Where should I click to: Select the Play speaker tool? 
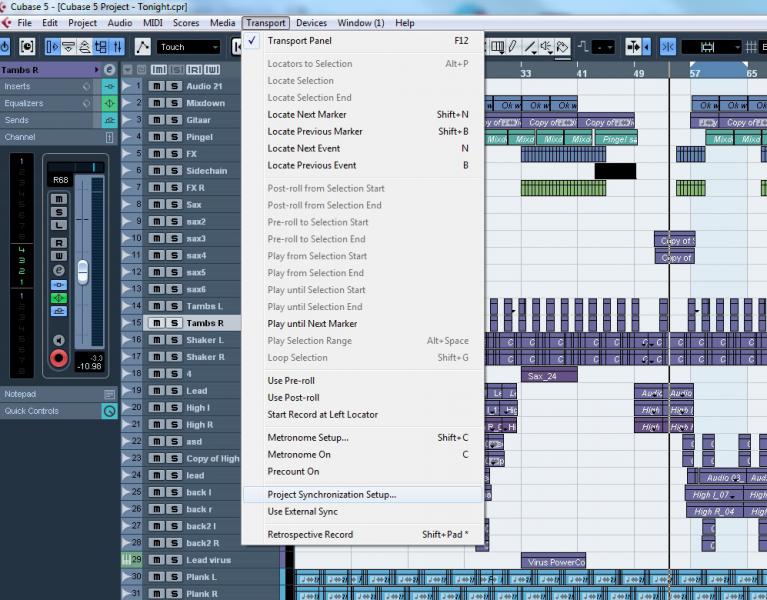[546, 47]
